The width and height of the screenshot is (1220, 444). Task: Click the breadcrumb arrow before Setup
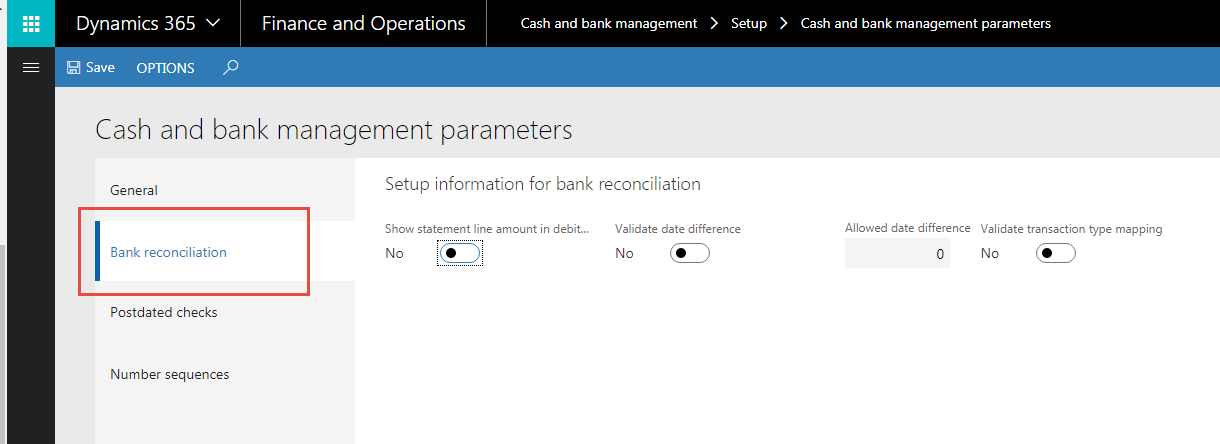coord(714,23)
